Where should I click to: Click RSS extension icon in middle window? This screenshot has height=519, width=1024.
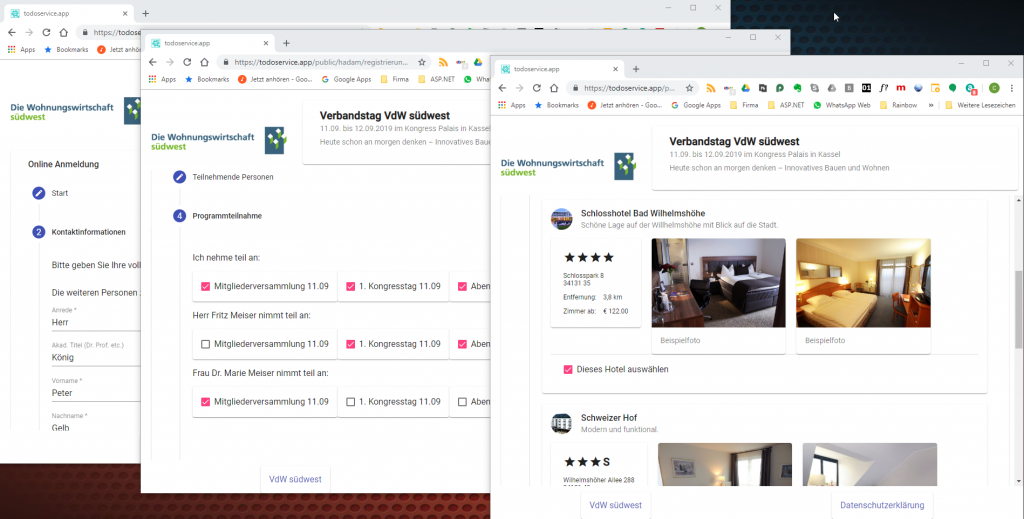pyautogui.click(x=443, y=62)
